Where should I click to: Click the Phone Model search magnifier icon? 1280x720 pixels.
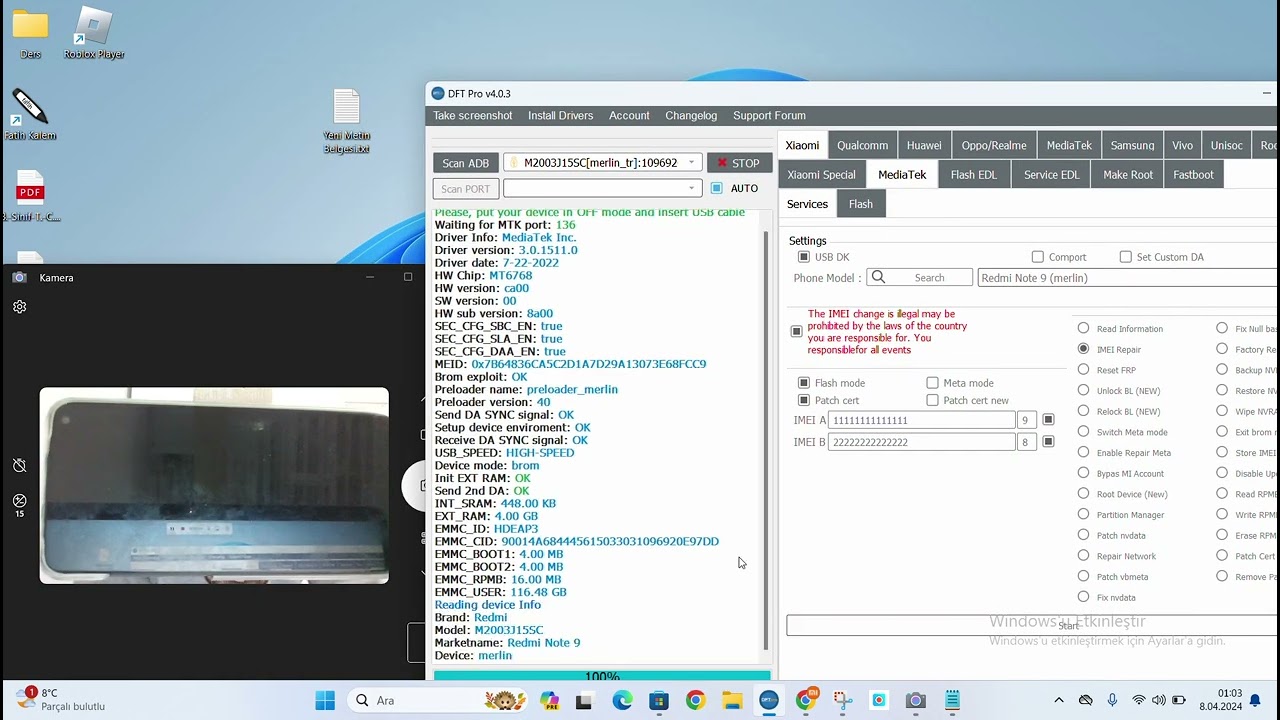pos(878,278)
